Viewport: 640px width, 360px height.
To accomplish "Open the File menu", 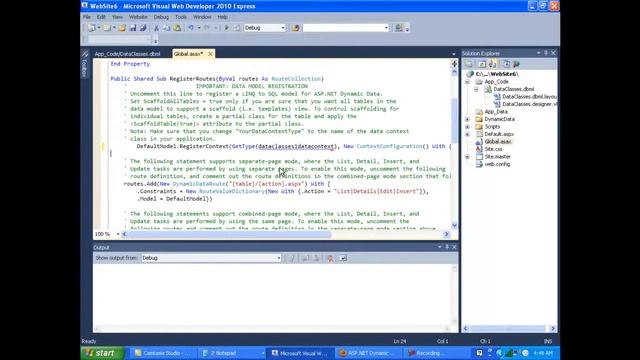I will point(87,17).
